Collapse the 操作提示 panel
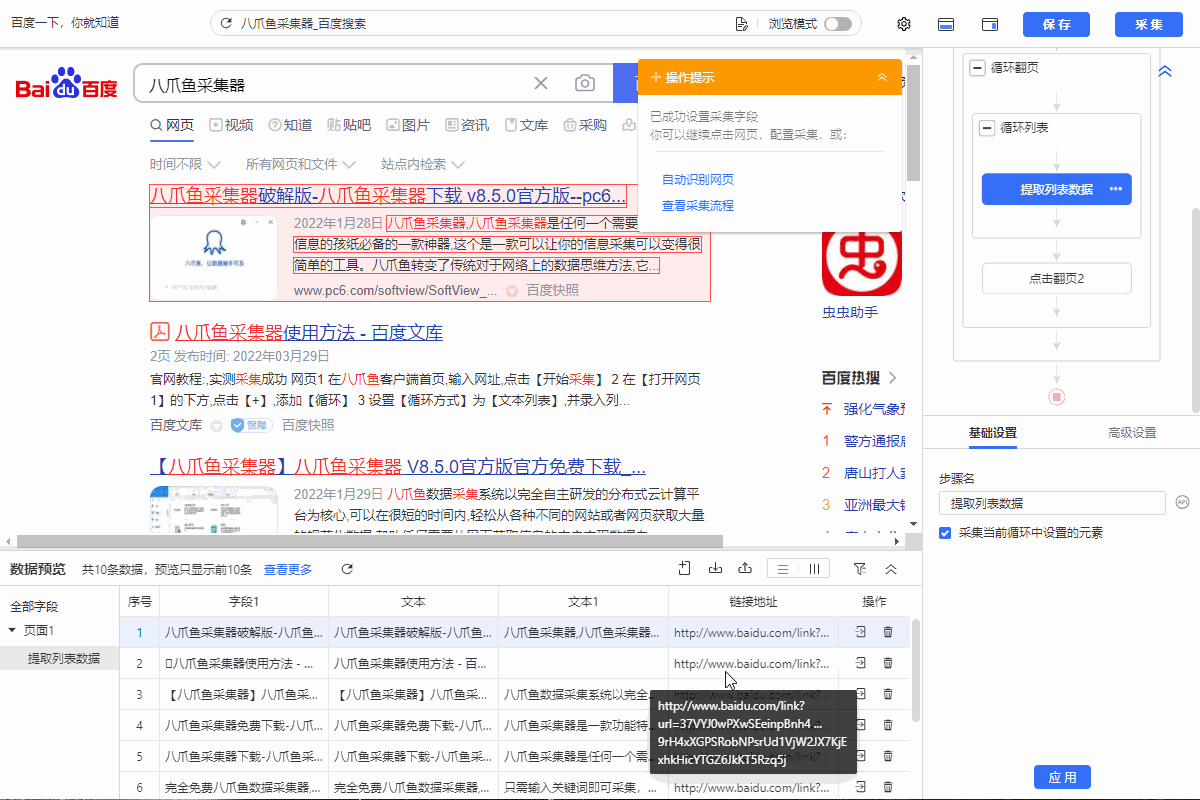1200x800 pixels. click(x=882, y=77)
